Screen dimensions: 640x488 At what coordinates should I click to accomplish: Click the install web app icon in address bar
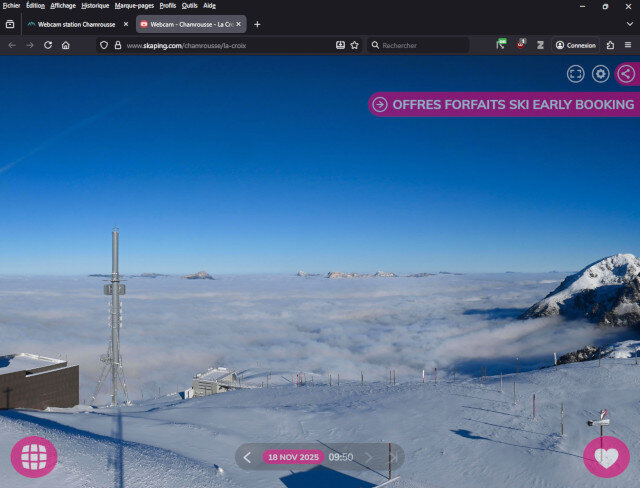point(340,45)
